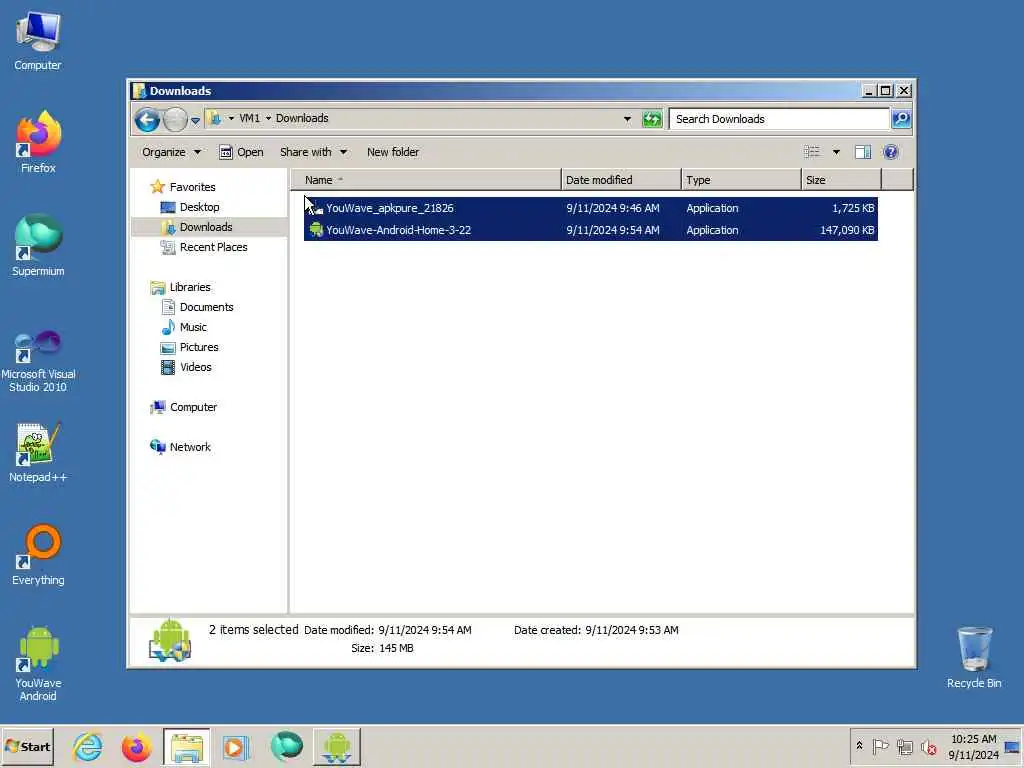Image resolution: width=1024 pixels, height=768 pixels.
Task: Select Downloads in the Favorites list
Action: click(206, 227)
